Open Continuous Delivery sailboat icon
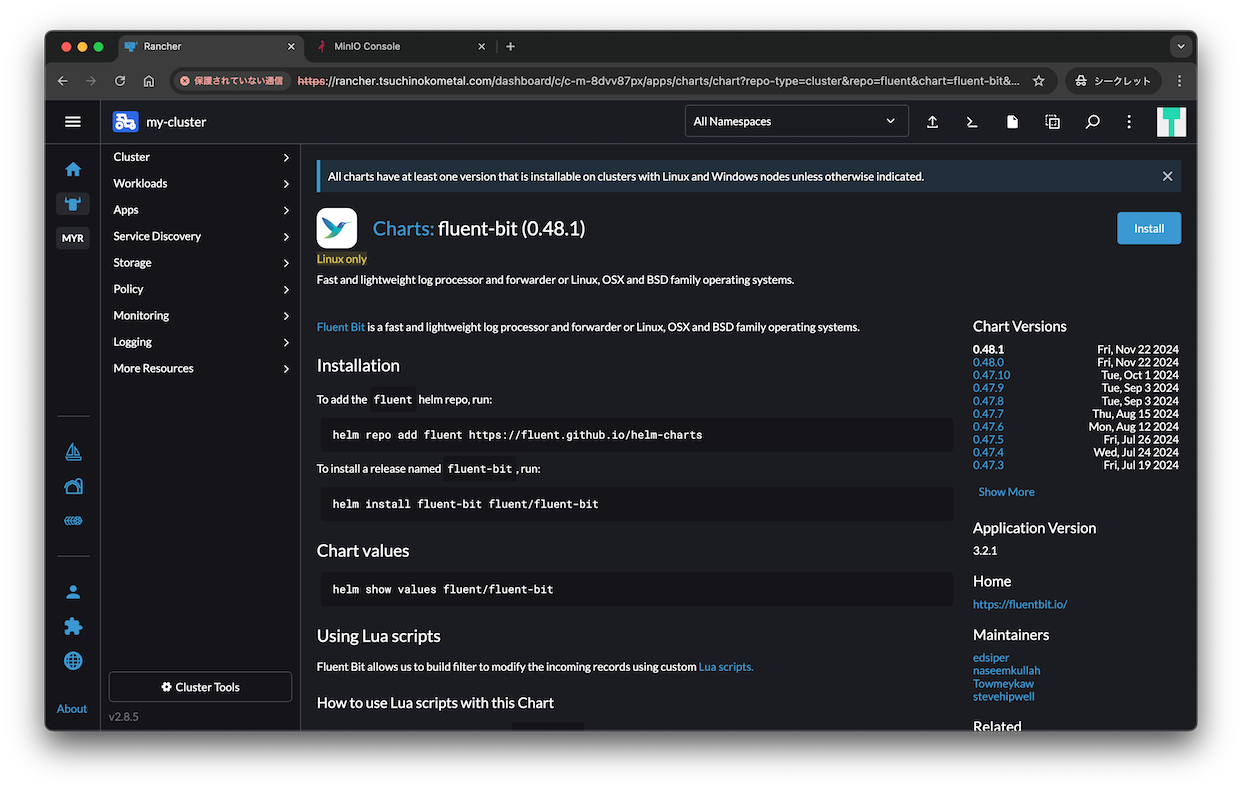Viewport: 1242px width, 790px height. click(x=73, y=452)
